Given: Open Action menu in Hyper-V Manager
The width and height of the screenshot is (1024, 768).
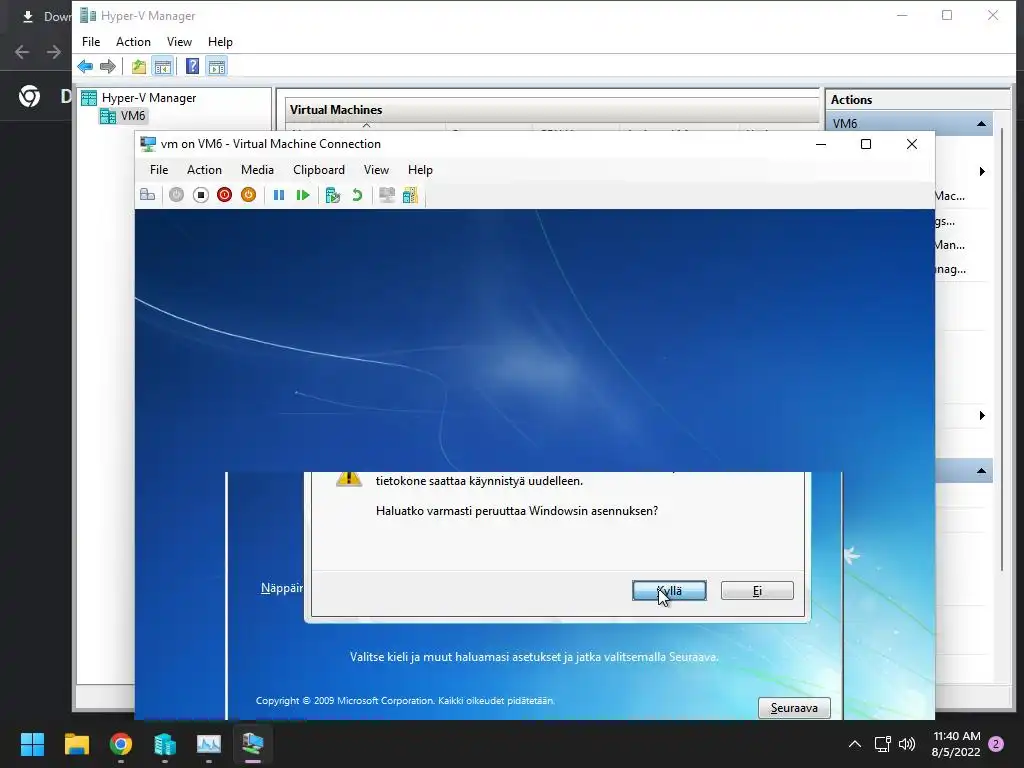Looking at the screenshot, I should (133, 42).
